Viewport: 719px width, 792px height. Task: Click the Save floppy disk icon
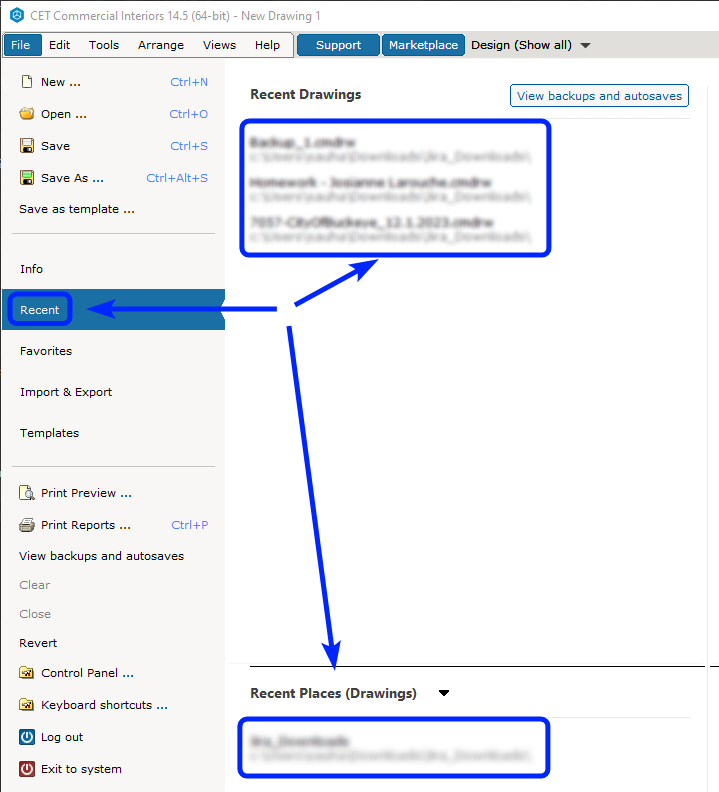point(27,146)
